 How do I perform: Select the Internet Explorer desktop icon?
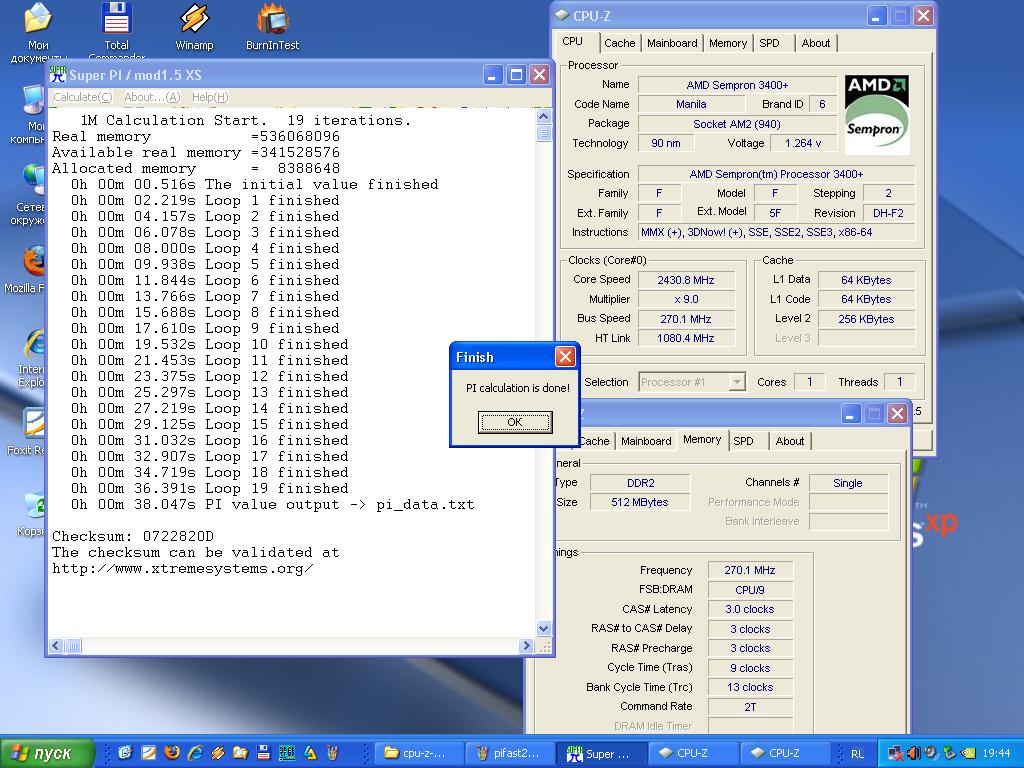31,358
